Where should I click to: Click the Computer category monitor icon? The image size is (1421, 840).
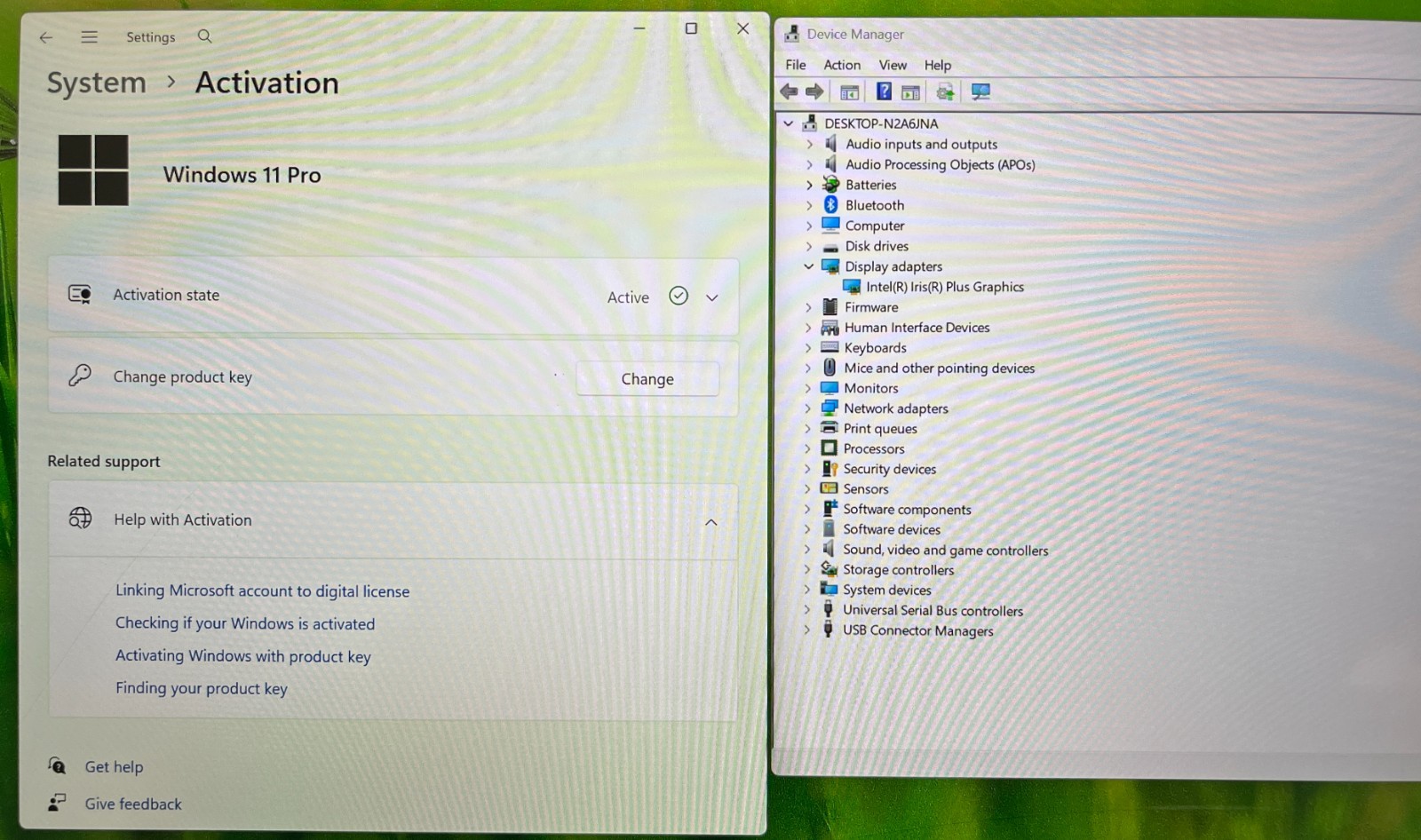[831, 226]
